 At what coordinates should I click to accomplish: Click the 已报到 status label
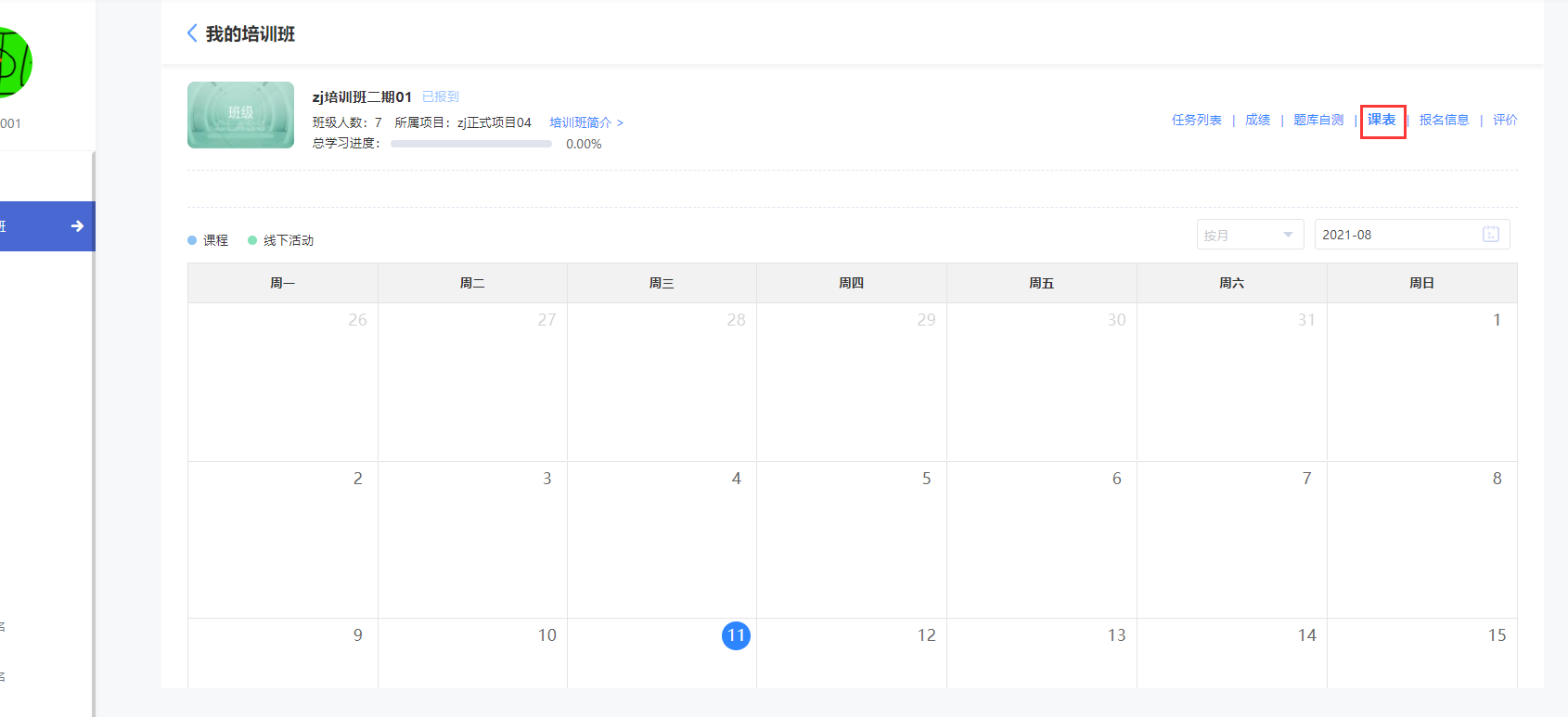(441, 96)
